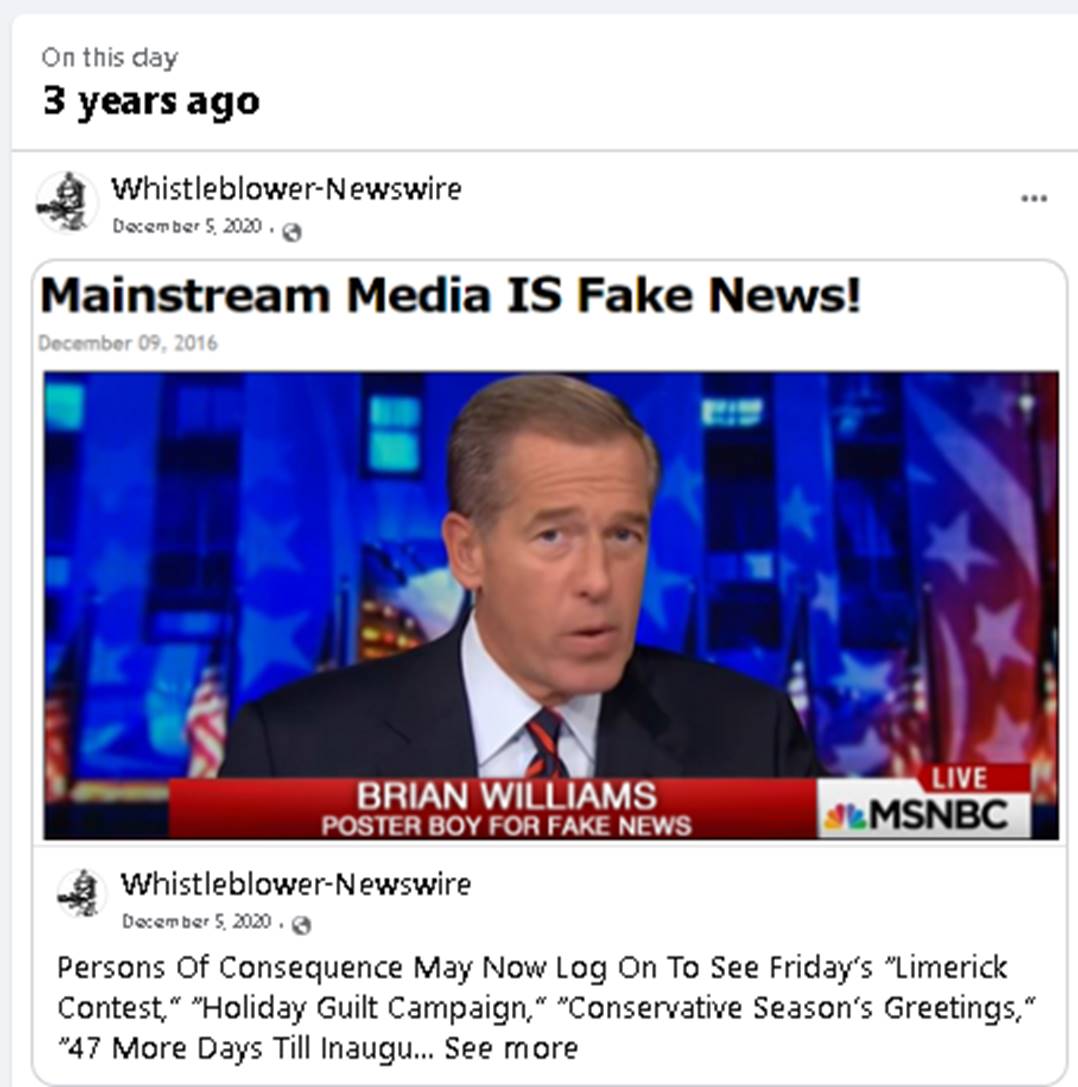The height and width of the screenshot is (1087, 1078).
Task: Click the On this day label
Action: (x=110, y=58)
